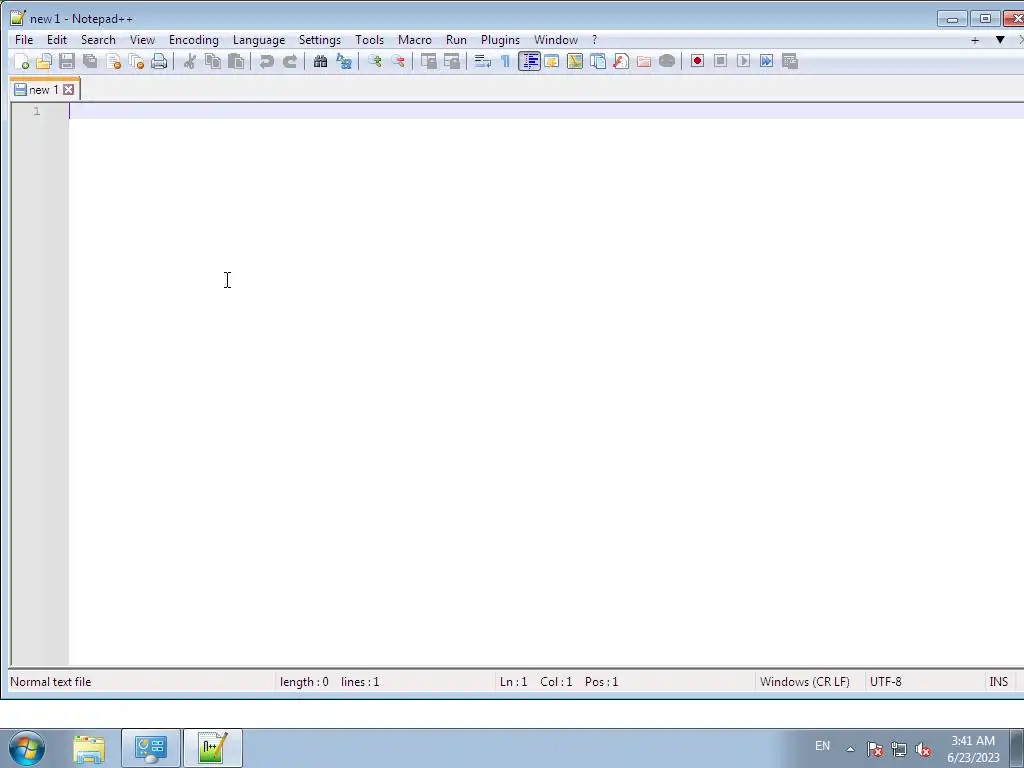Open the Windows Start menu
Screen dimensions: 1024x768
27,748
